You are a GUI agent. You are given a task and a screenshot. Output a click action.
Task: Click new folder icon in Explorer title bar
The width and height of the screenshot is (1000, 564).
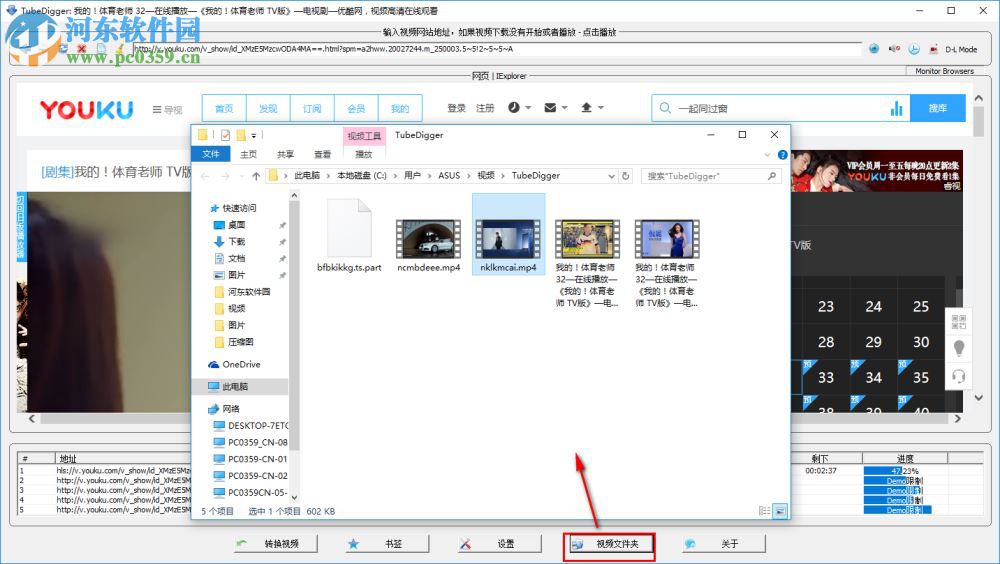click(241, 135)
